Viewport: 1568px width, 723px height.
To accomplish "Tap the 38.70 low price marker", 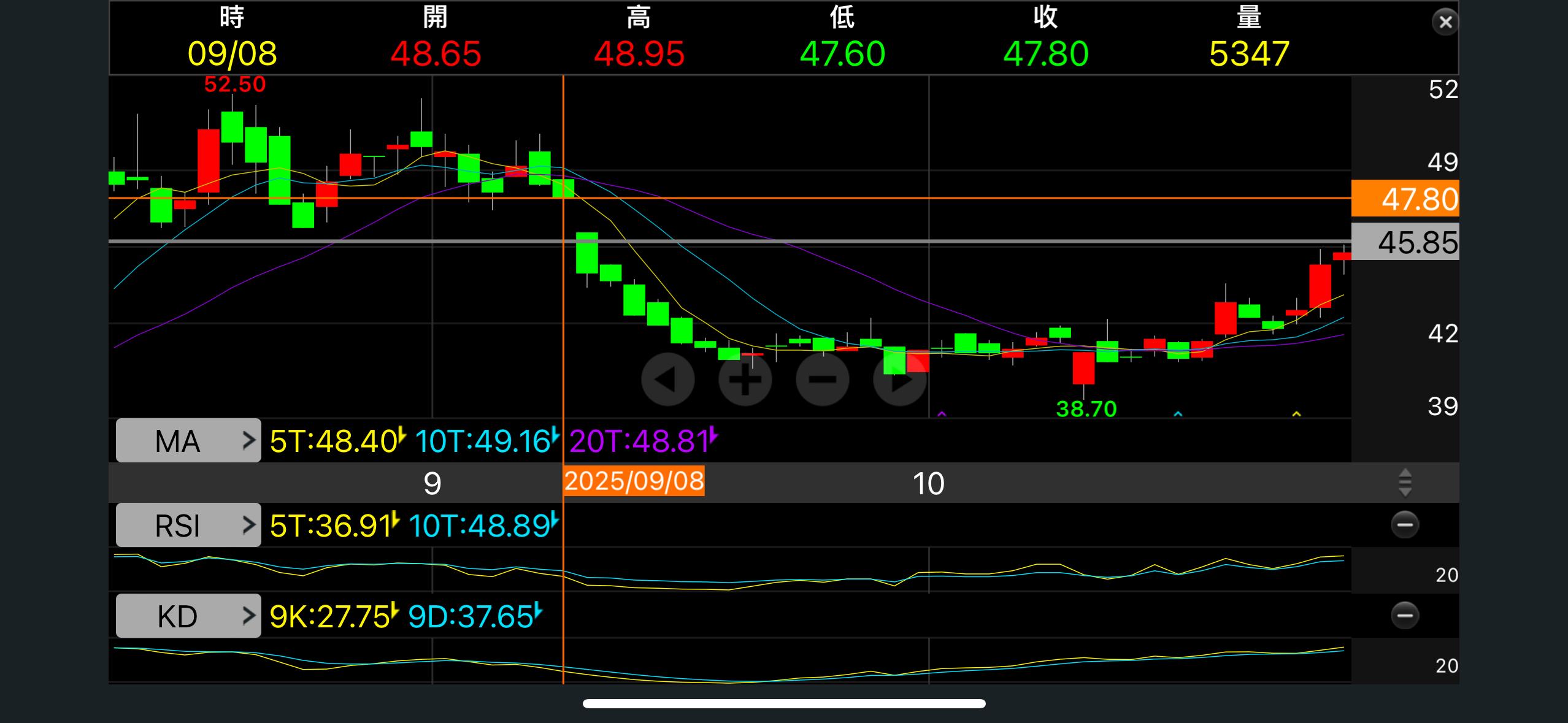I will point(1086,409).
